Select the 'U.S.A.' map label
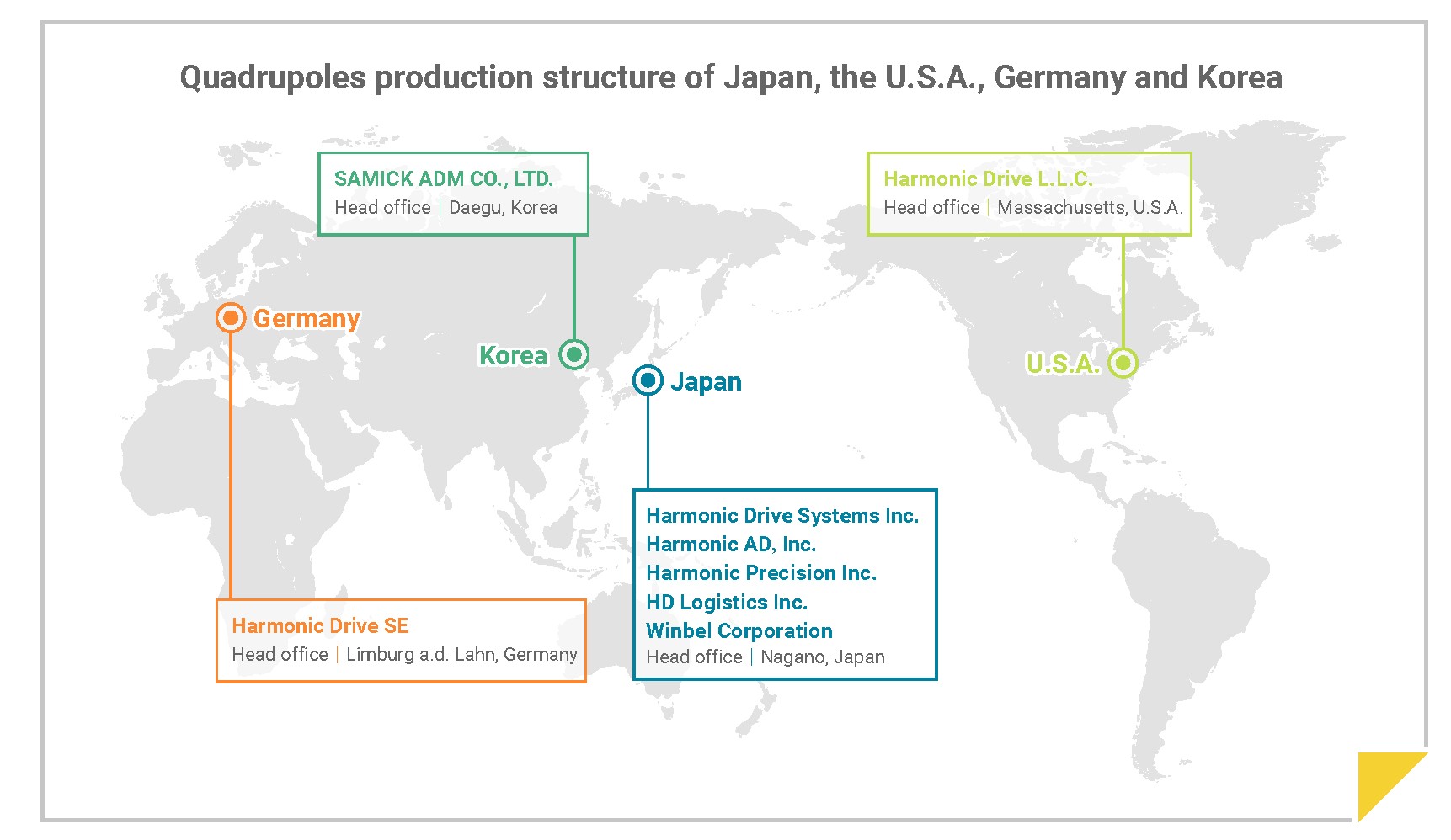 coord(1063,364)
